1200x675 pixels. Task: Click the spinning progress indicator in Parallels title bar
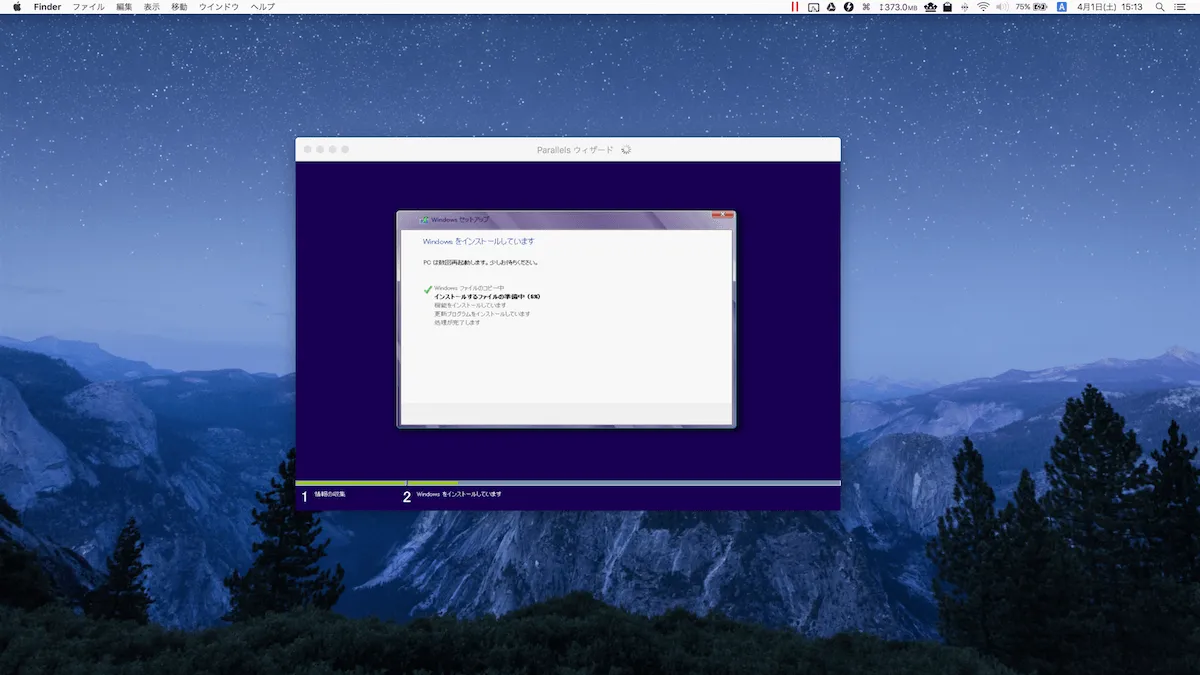point(626,149)
